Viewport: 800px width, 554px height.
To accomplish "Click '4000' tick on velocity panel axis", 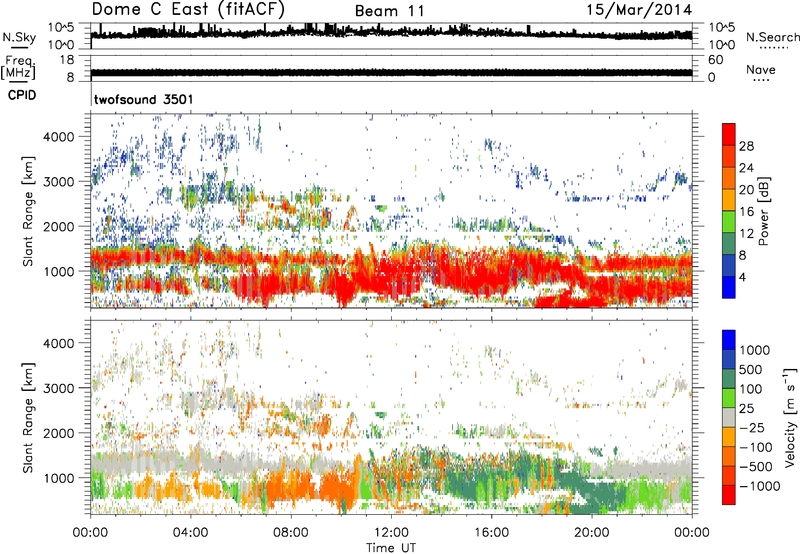I will click(x=58, y=343).
